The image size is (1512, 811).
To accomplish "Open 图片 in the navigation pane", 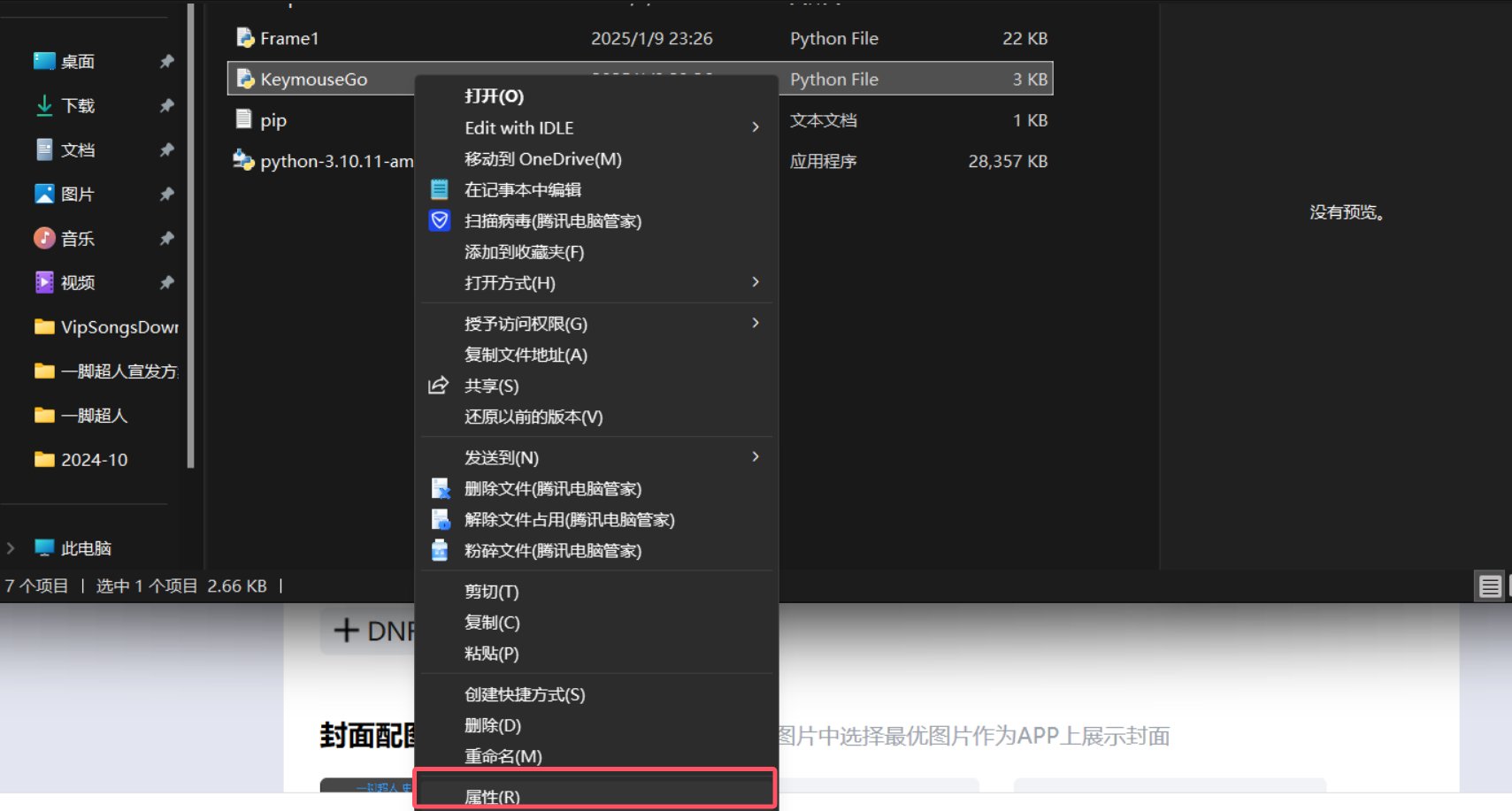I will click(78, 194).
